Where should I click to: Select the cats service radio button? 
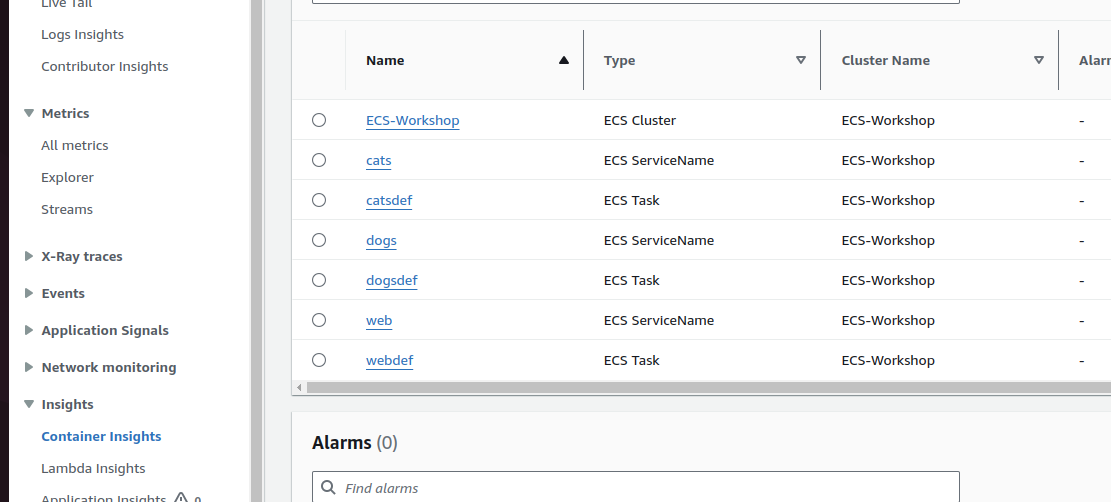(319, 160)
